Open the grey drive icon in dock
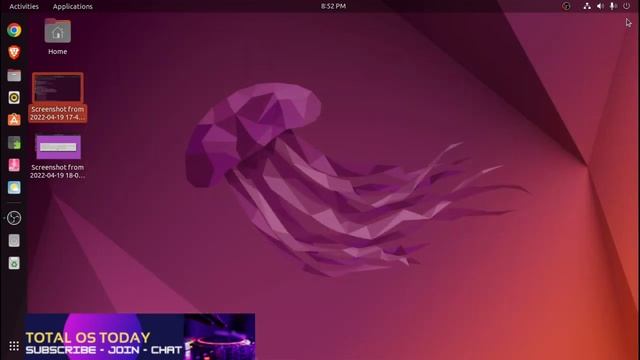640x360 pixels. point(14,241)
